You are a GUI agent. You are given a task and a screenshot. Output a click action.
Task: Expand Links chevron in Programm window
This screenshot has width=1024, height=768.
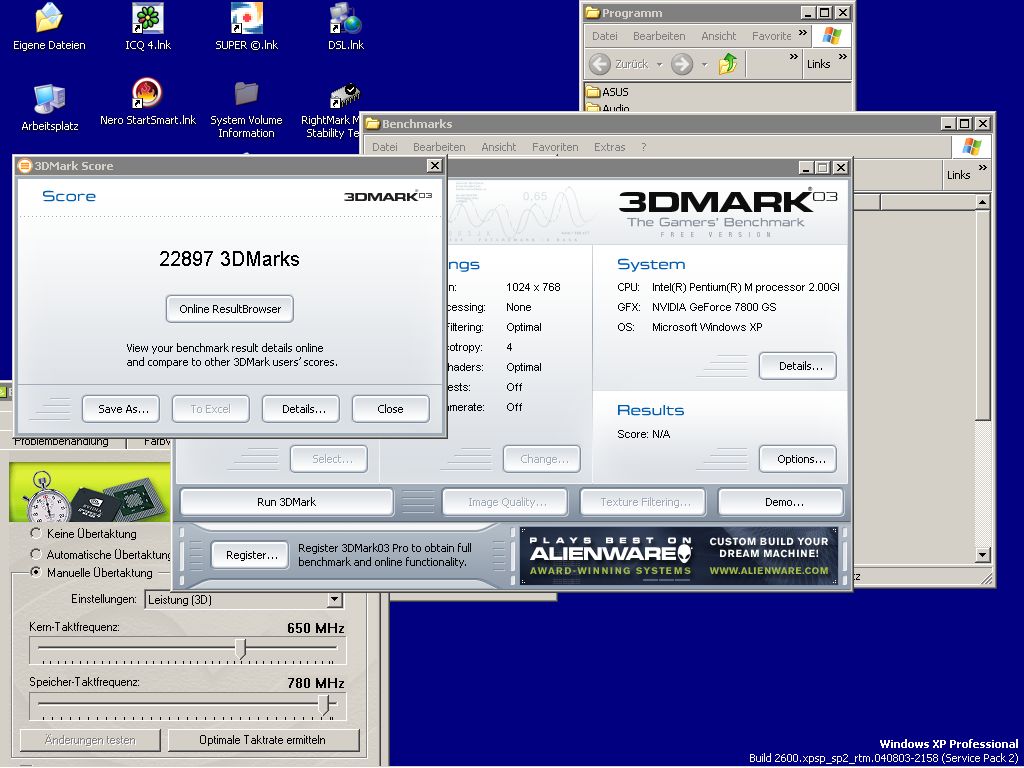[x=842, y=57]
